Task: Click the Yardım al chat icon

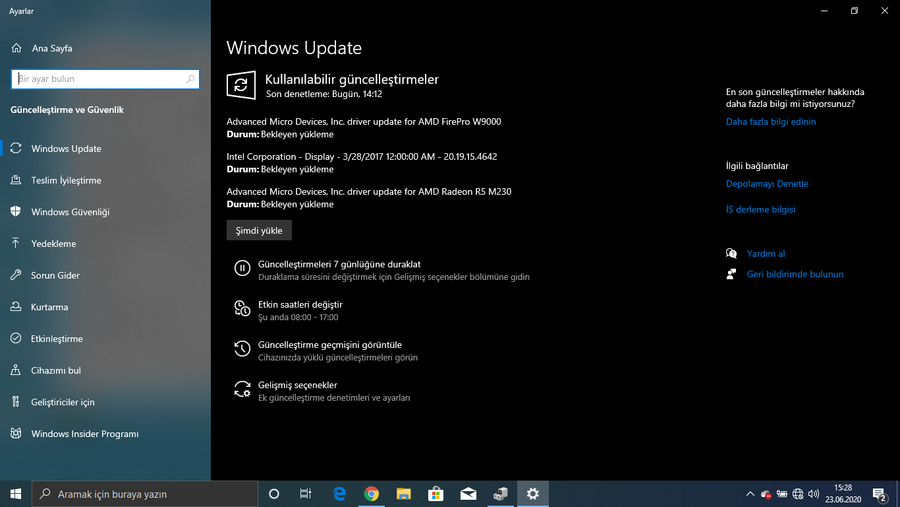Action: (x=731, y=253)
